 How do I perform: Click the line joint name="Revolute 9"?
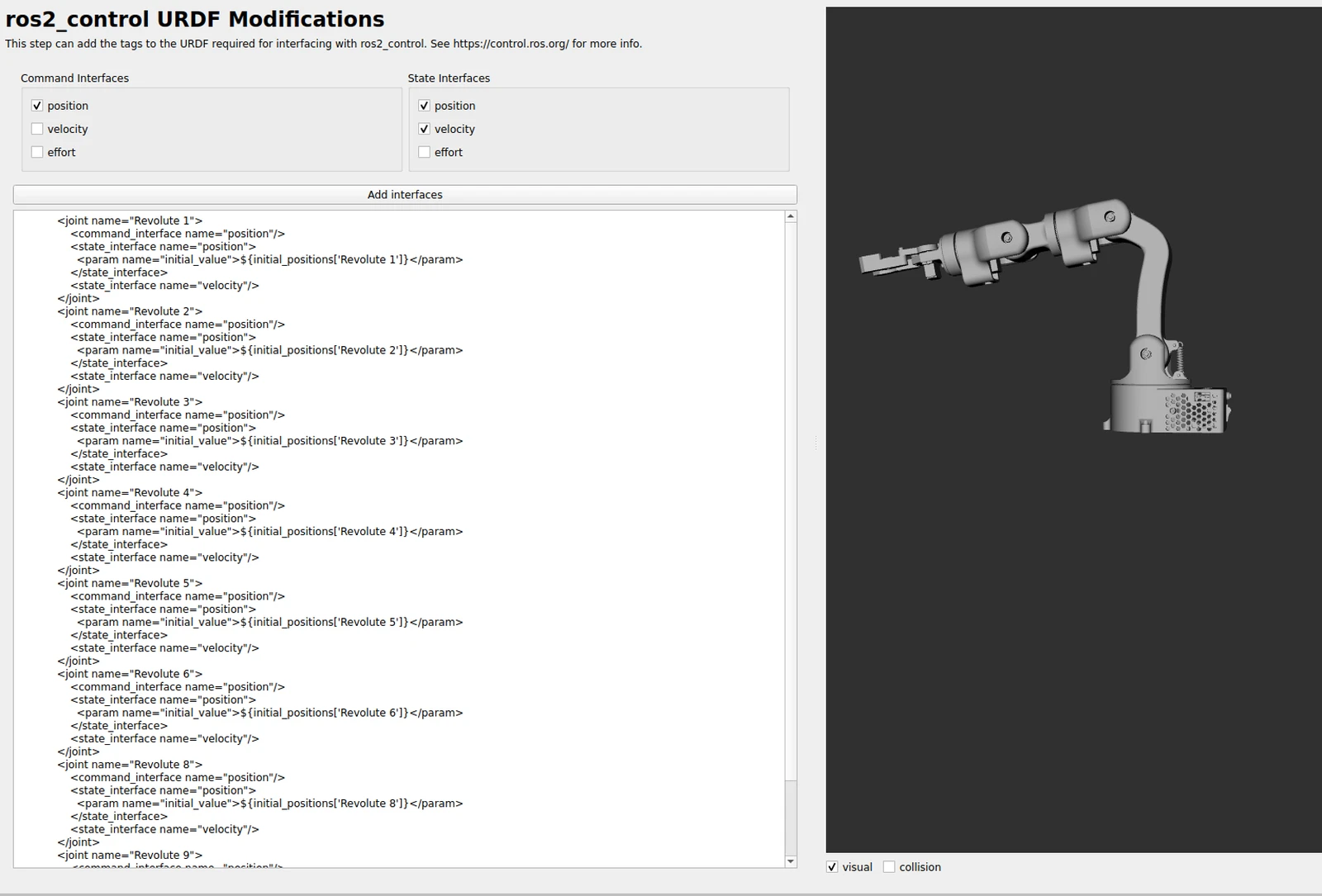coord(130,856)
